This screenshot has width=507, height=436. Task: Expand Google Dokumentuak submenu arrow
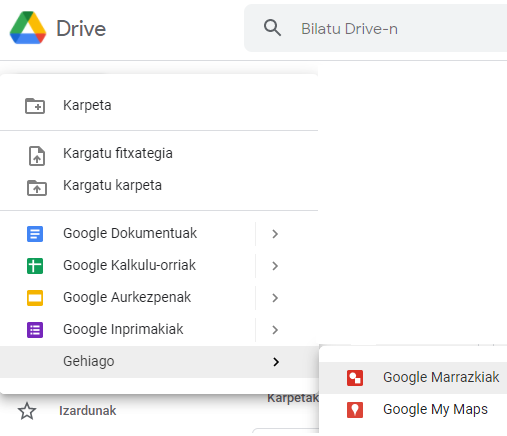click(x=275, y=234)
